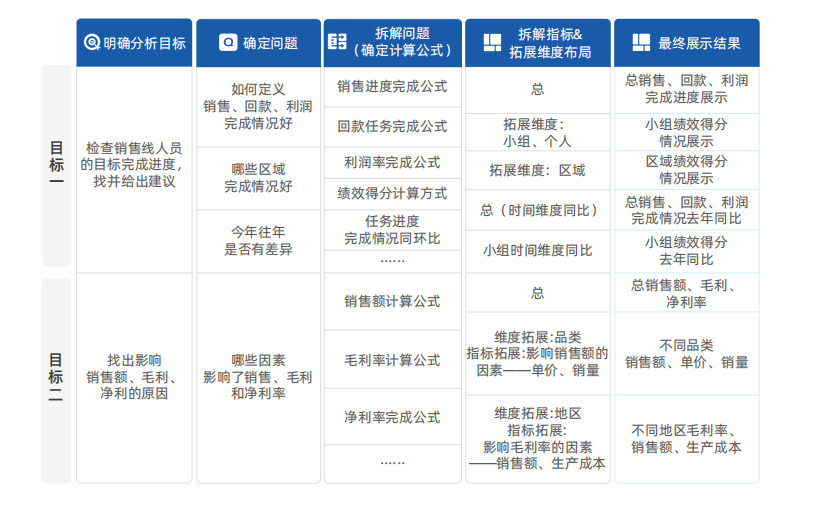Click the 区域绩效得分情况展示 cell
The height and width of the screenshot is (508, 813).
[x=686, y=170]
